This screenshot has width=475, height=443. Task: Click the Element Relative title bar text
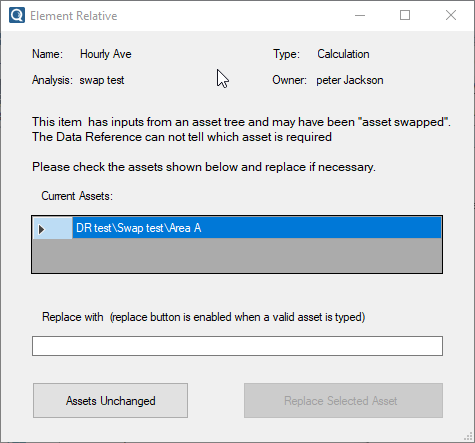tap(74, 16)
